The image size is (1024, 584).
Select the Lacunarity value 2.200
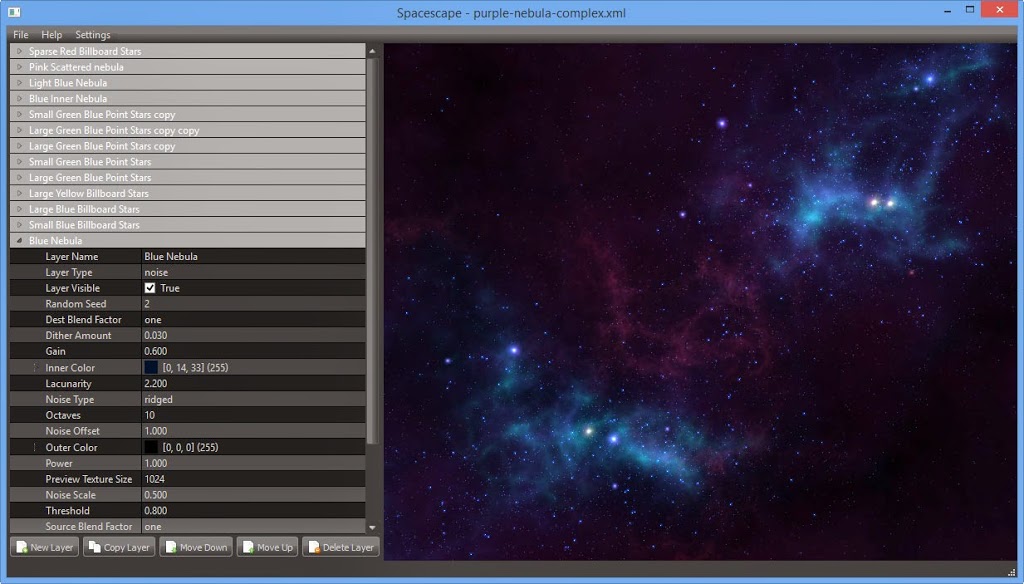tap(155, 383)
